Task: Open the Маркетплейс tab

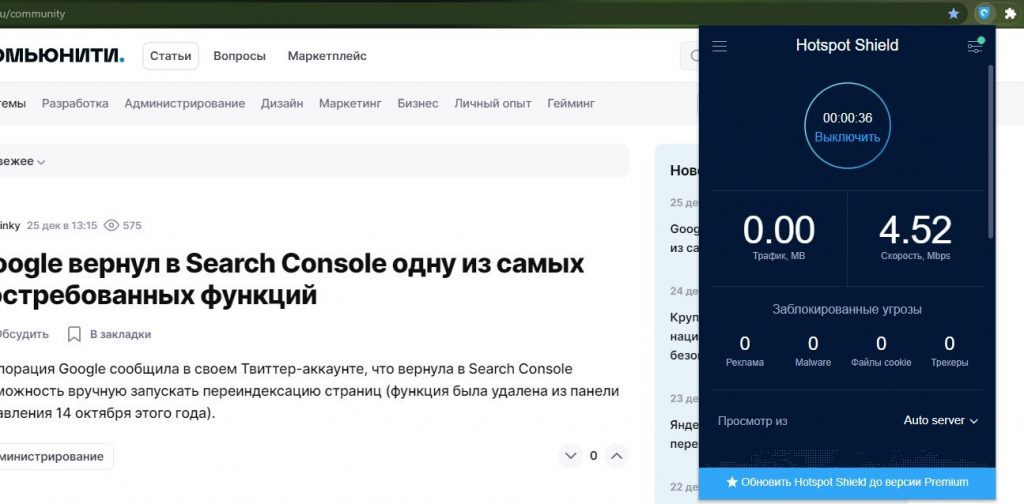Action: click(327, 56)
